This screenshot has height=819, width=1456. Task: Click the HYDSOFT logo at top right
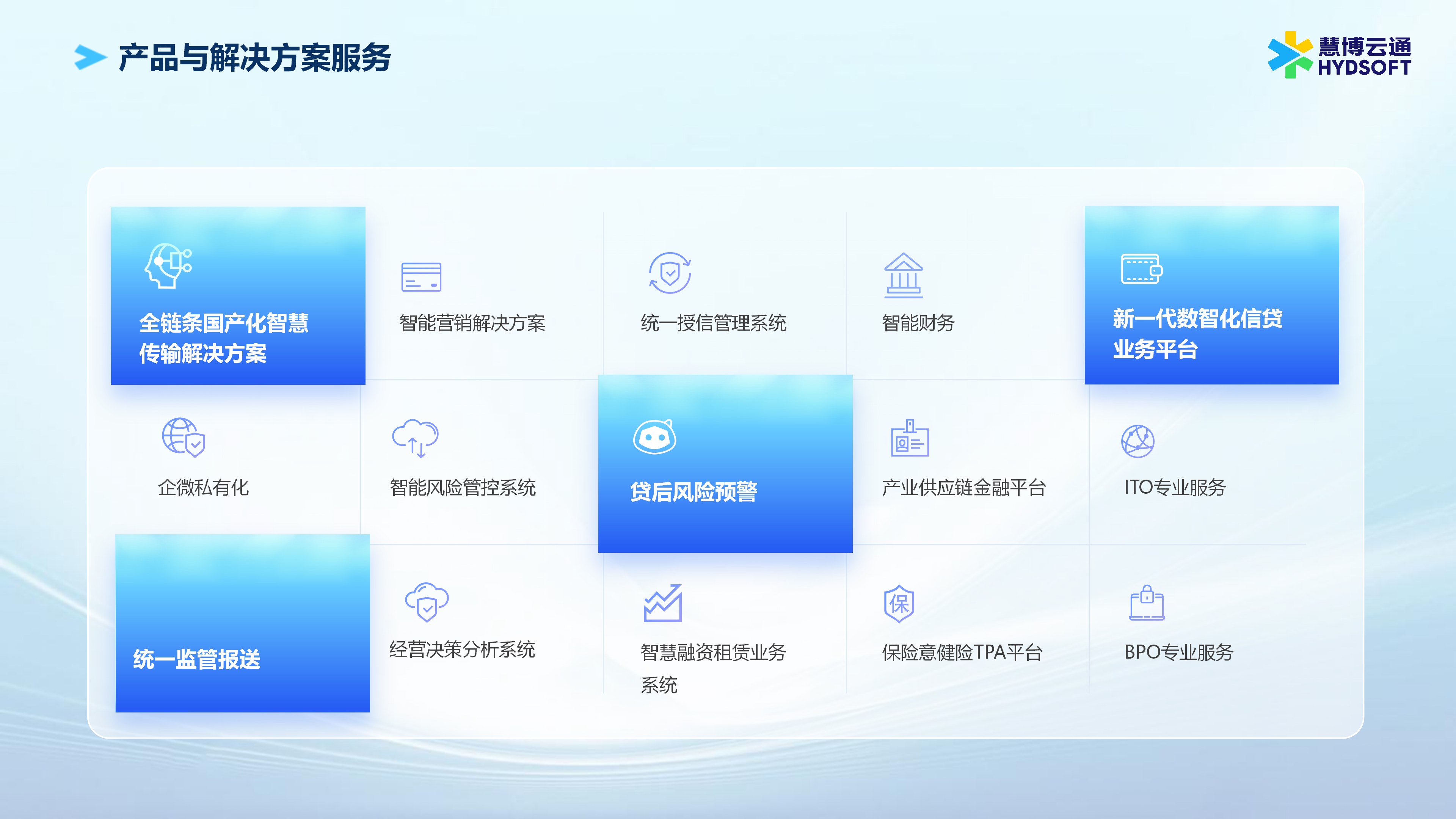point(1339,55)
